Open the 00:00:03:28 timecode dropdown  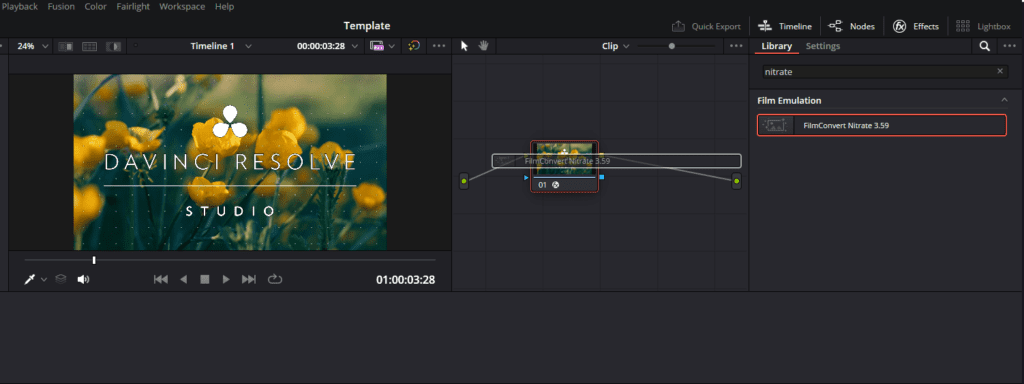[327, 46]
